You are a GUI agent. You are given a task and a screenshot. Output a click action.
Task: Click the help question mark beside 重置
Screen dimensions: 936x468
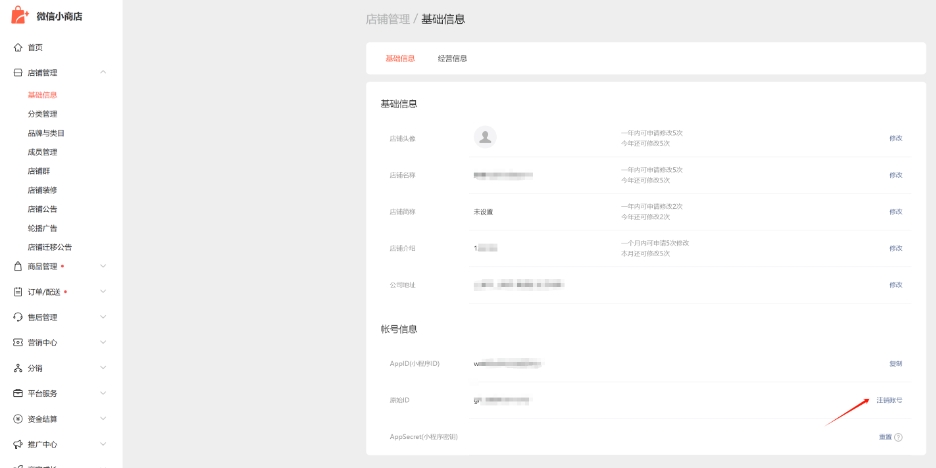click(898, 437)
